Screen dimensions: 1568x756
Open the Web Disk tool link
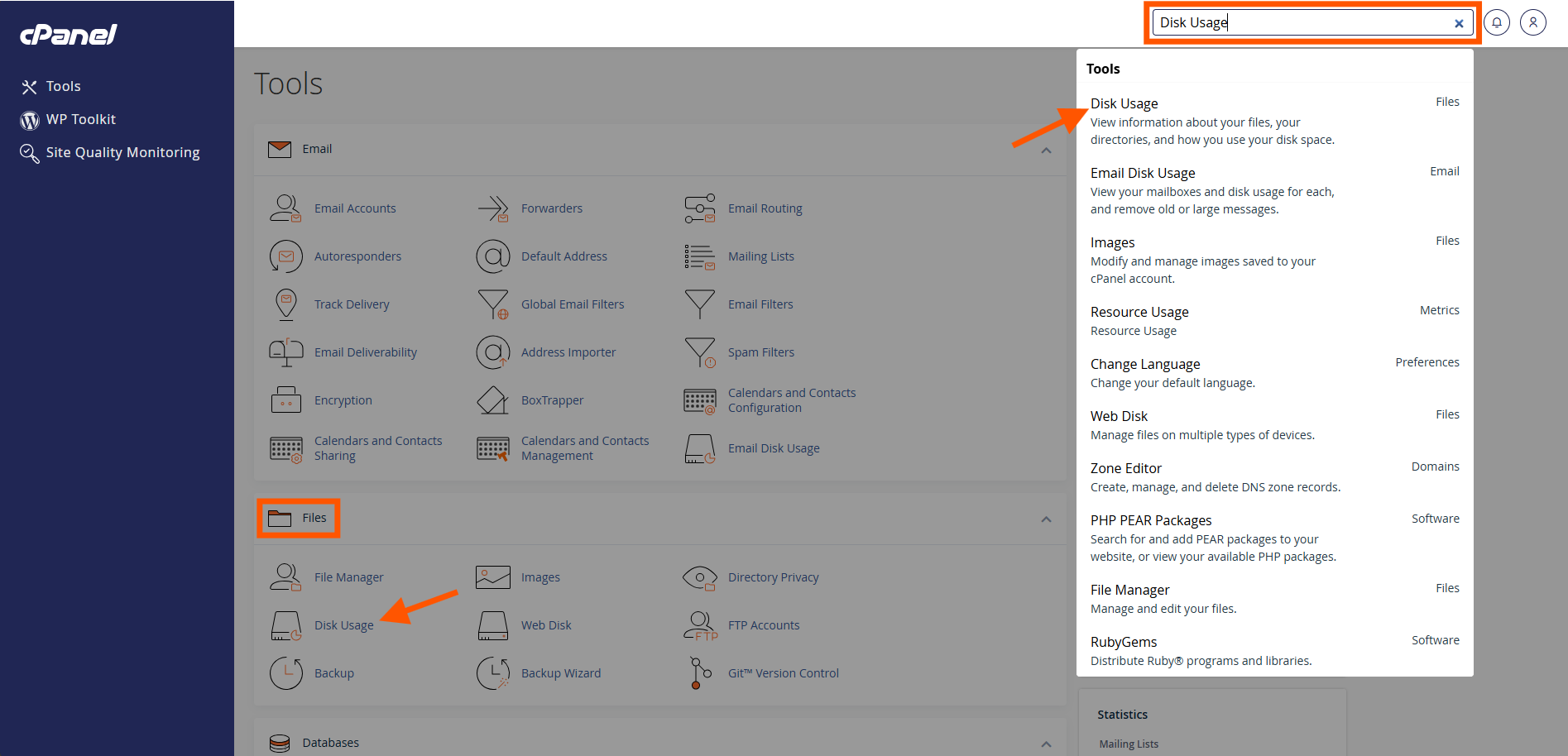click(x=546, y=625)
